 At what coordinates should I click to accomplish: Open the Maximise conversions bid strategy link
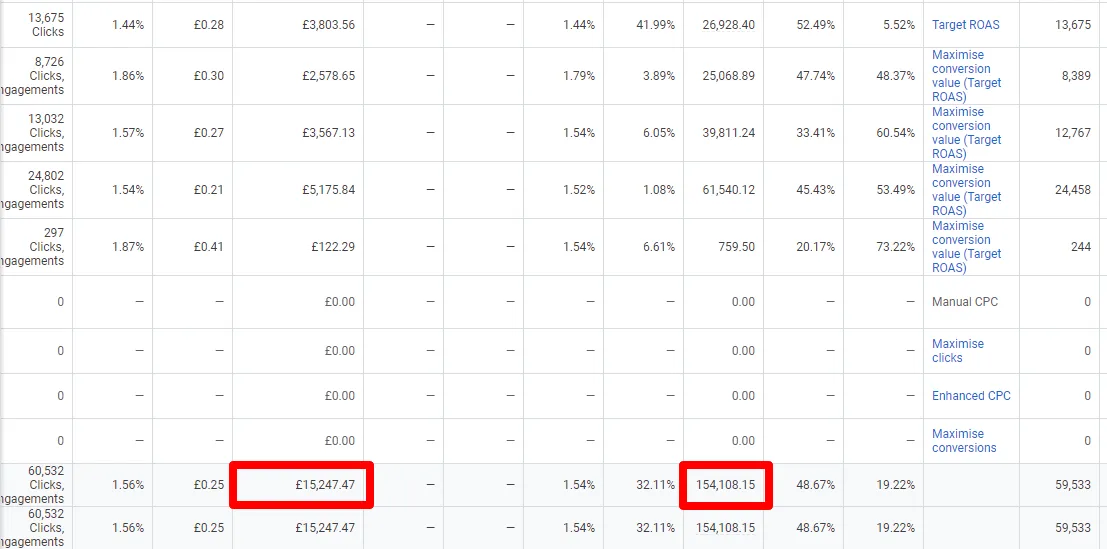964,441
